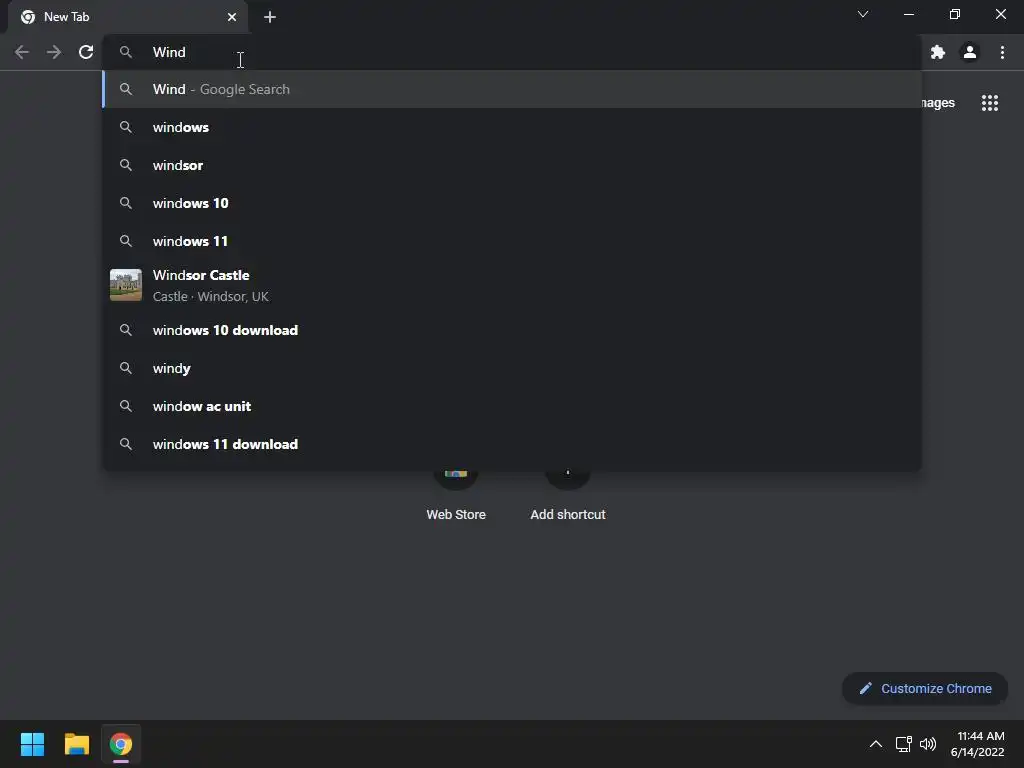Pick the 'windows 10' suggestion
The image size is (1024, 768).
[x=513, y=203]
